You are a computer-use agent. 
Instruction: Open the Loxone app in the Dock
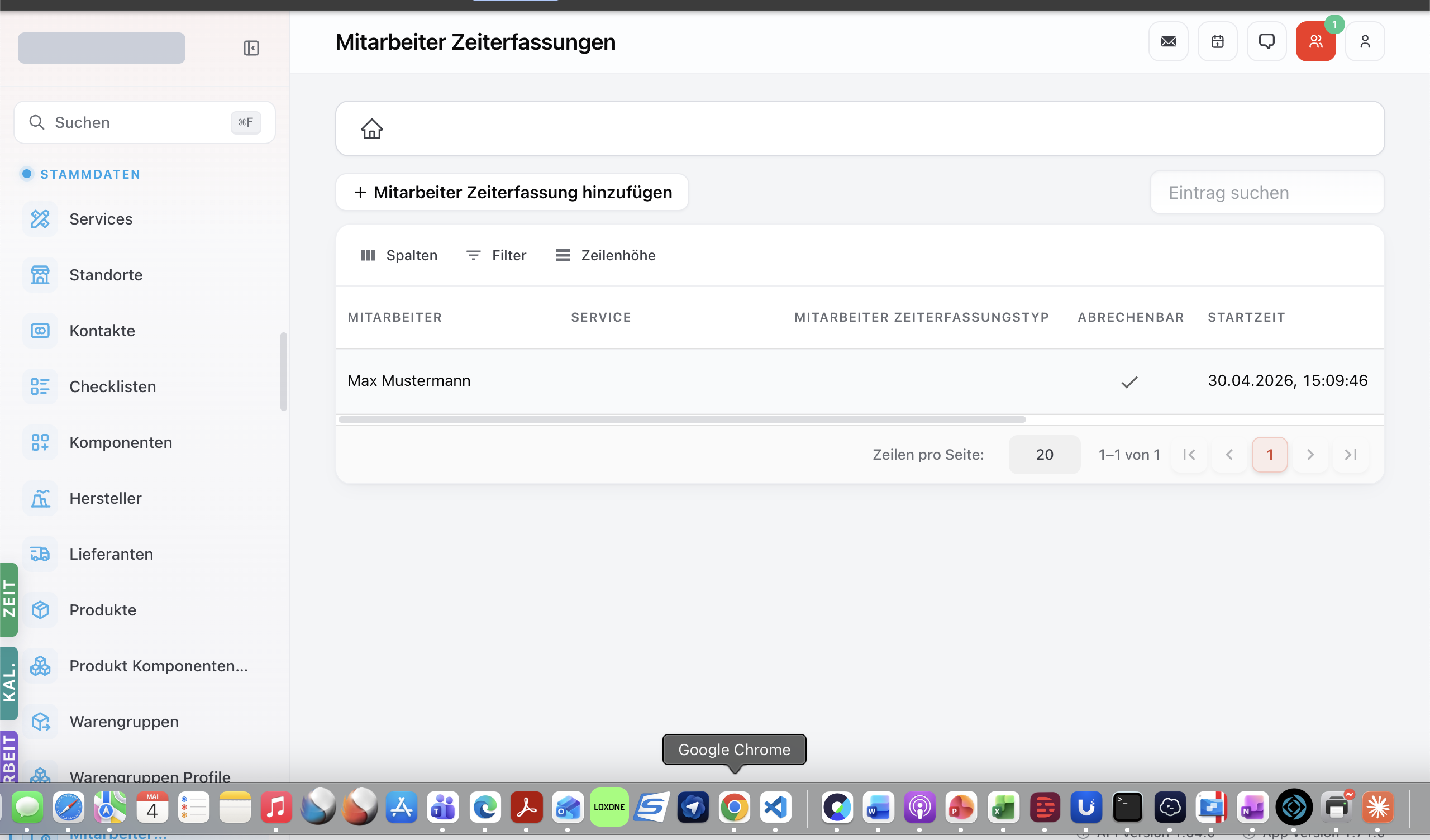609,807
